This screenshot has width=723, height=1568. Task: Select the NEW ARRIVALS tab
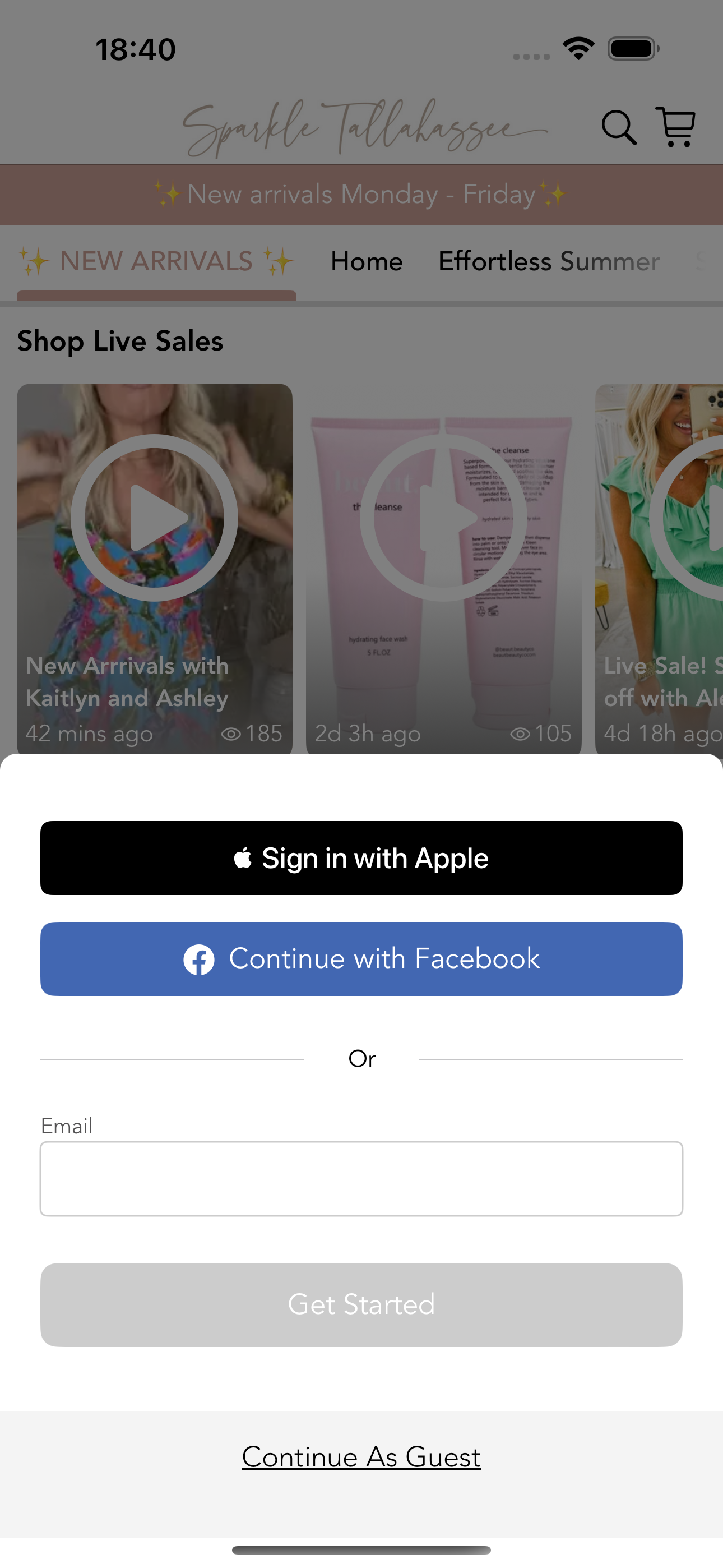(x=156, y=262)
